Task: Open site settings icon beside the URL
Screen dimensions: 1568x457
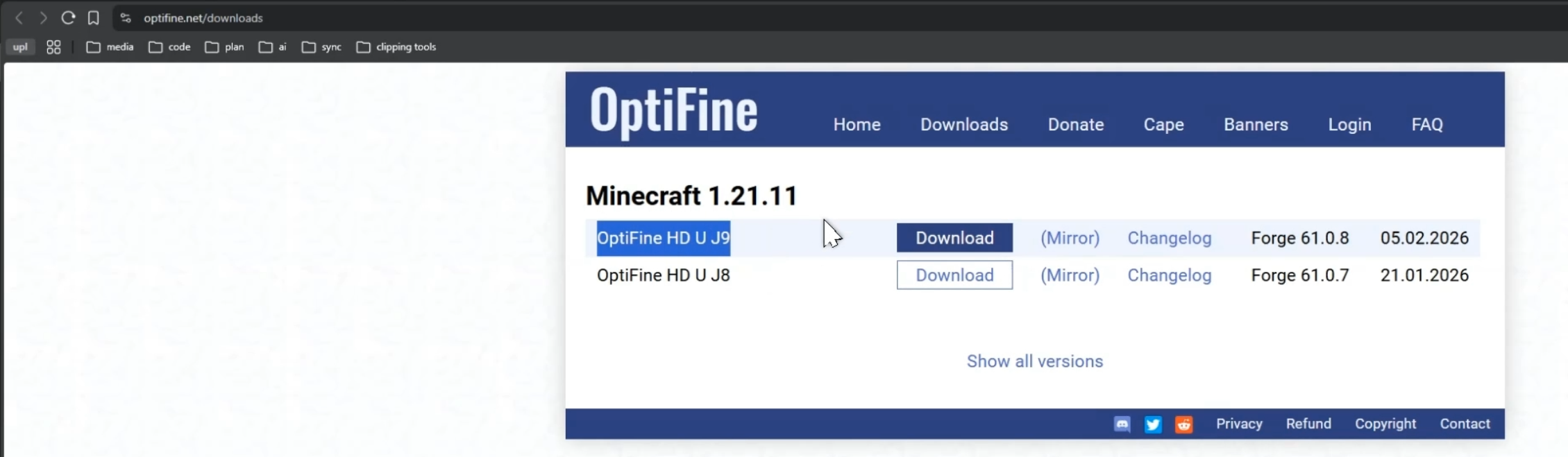Action: pos(126,18)
